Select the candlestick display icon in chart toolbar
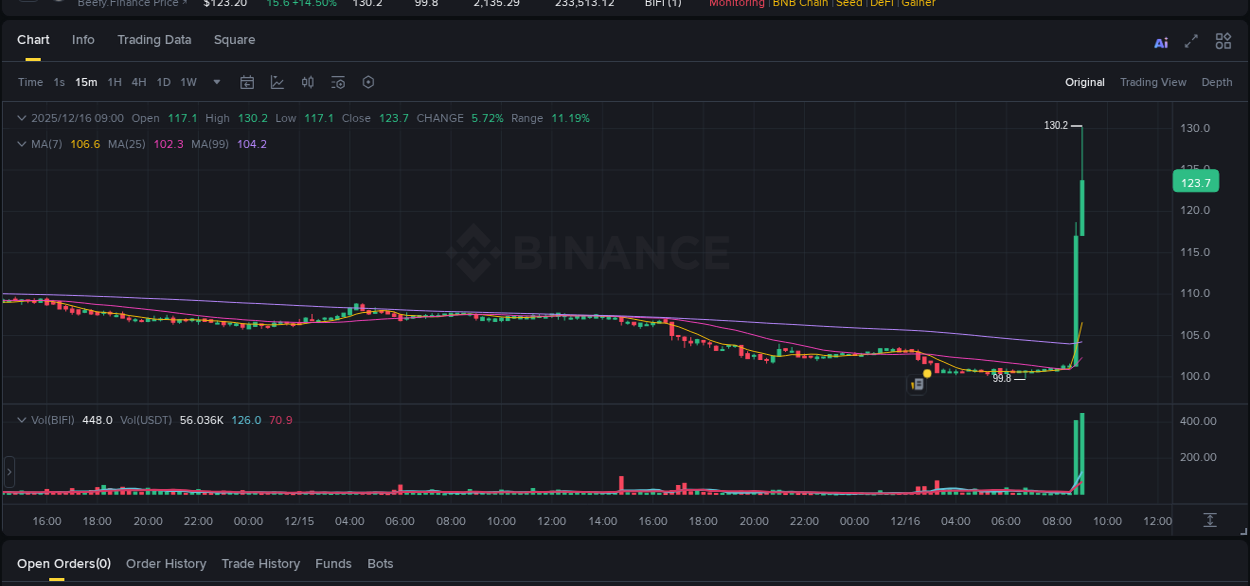 coord(307,82)
